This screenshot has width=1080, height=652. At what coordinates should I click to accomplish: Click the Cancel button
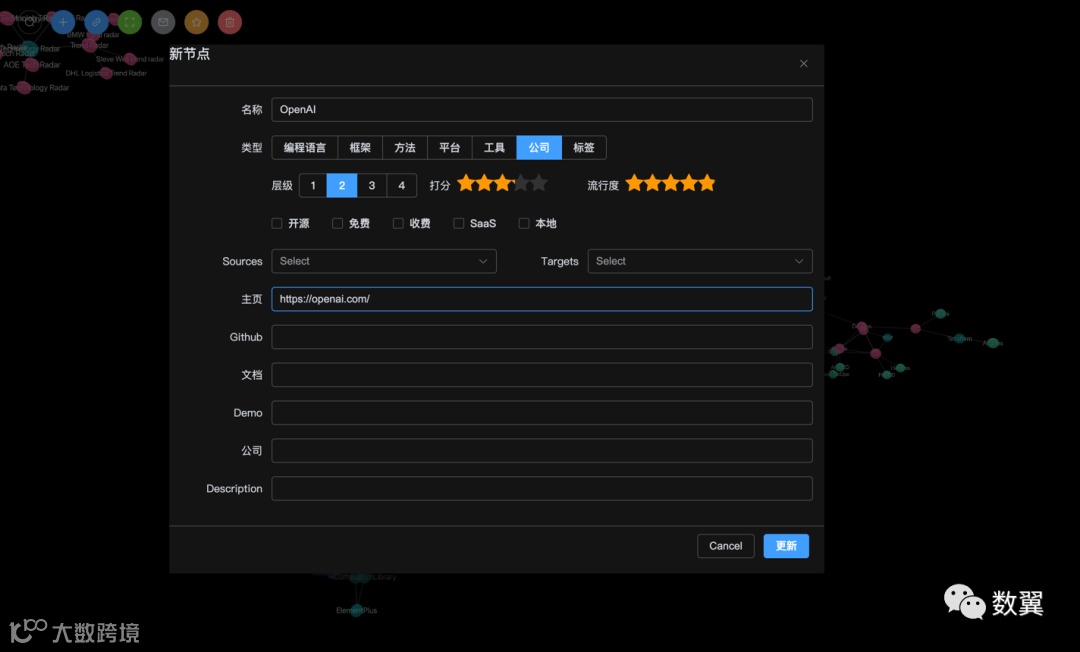tap(726, 546)
